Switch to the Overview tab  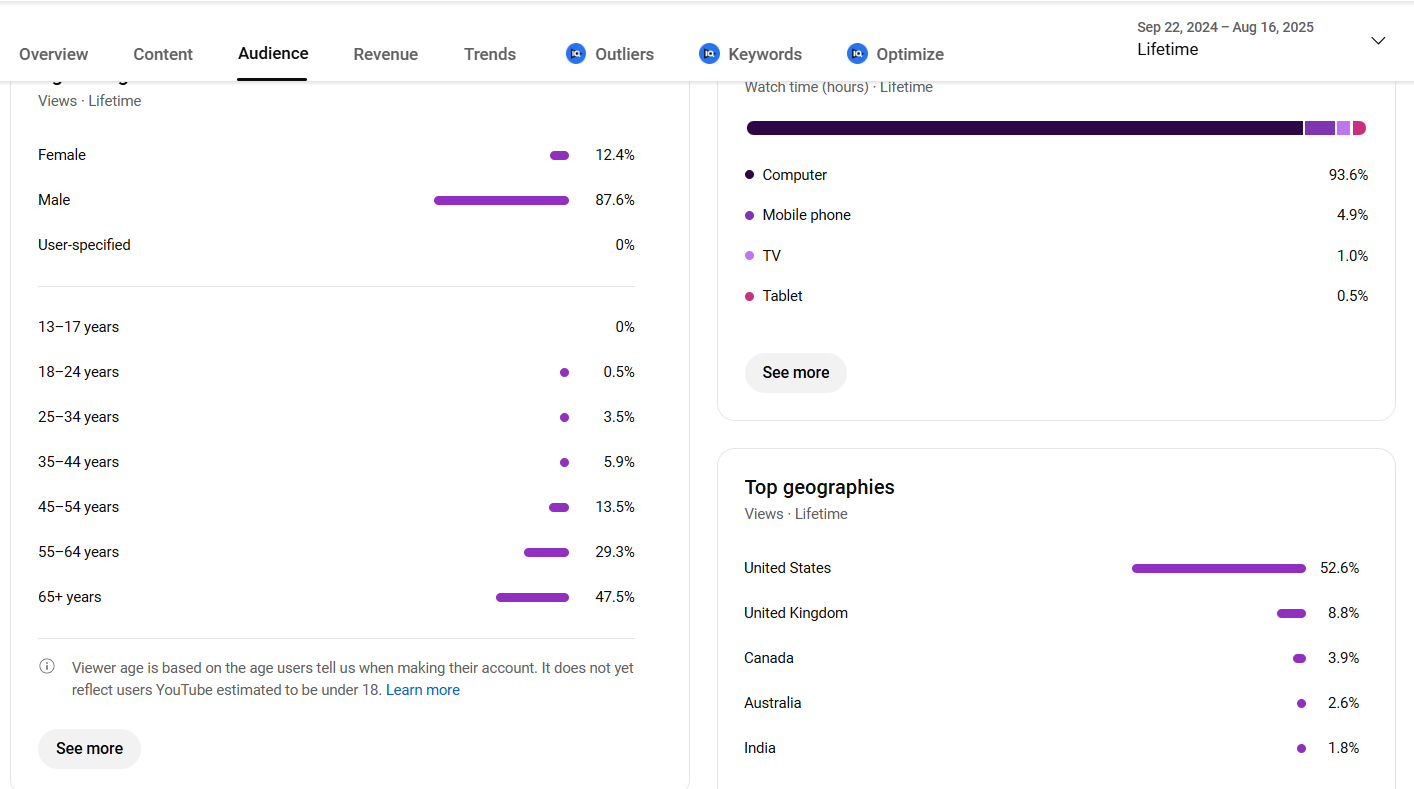click(53, 54)
